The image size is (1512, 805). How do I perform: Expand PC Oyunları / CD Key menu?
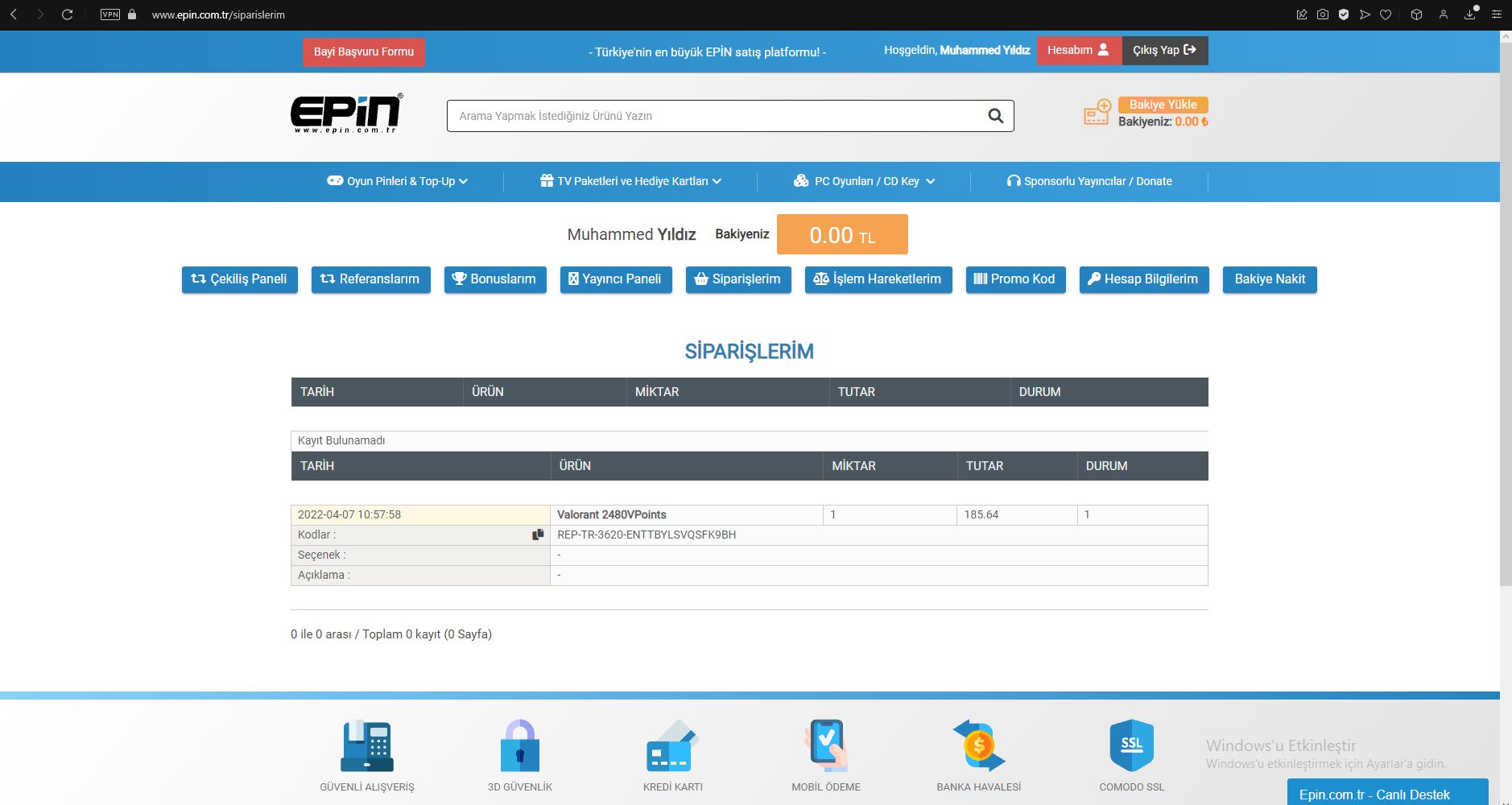tap(864, 181)
